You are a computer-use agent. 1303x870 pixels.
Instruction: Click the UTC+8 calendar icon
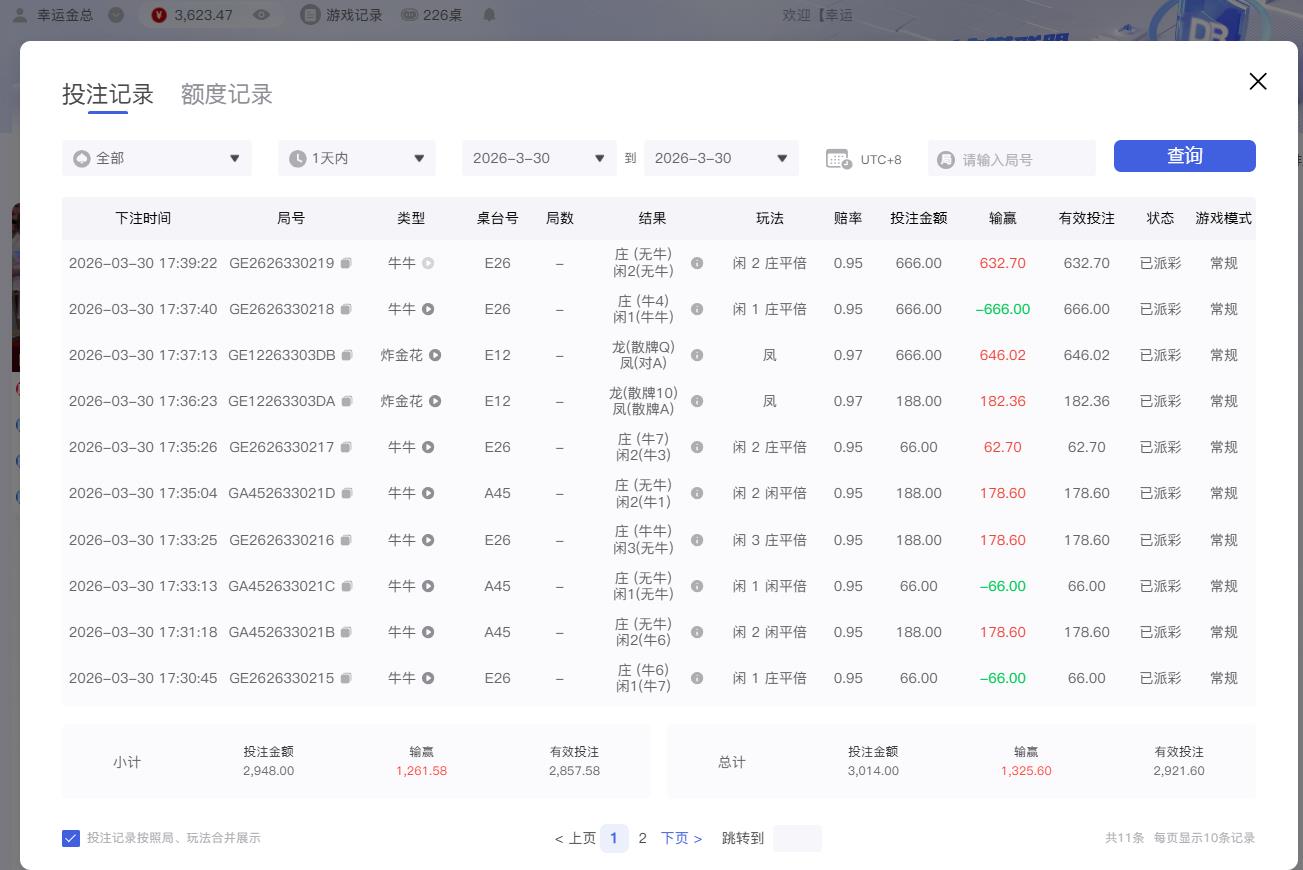(839, 158)
